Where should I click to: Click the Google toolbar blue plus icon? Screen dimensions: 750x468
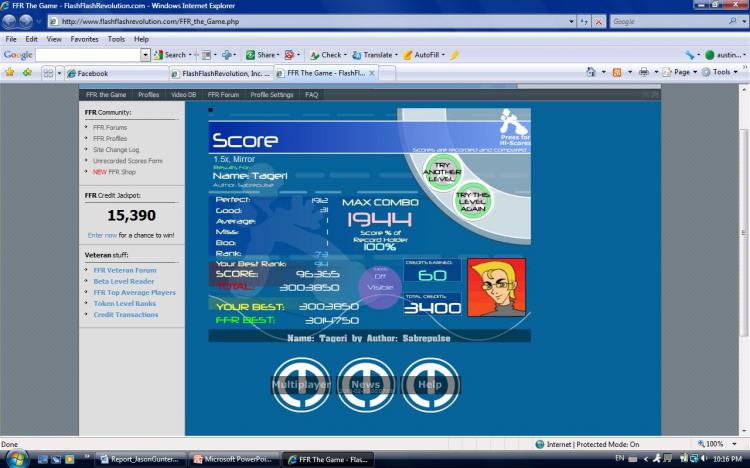(x=227, y=55)
